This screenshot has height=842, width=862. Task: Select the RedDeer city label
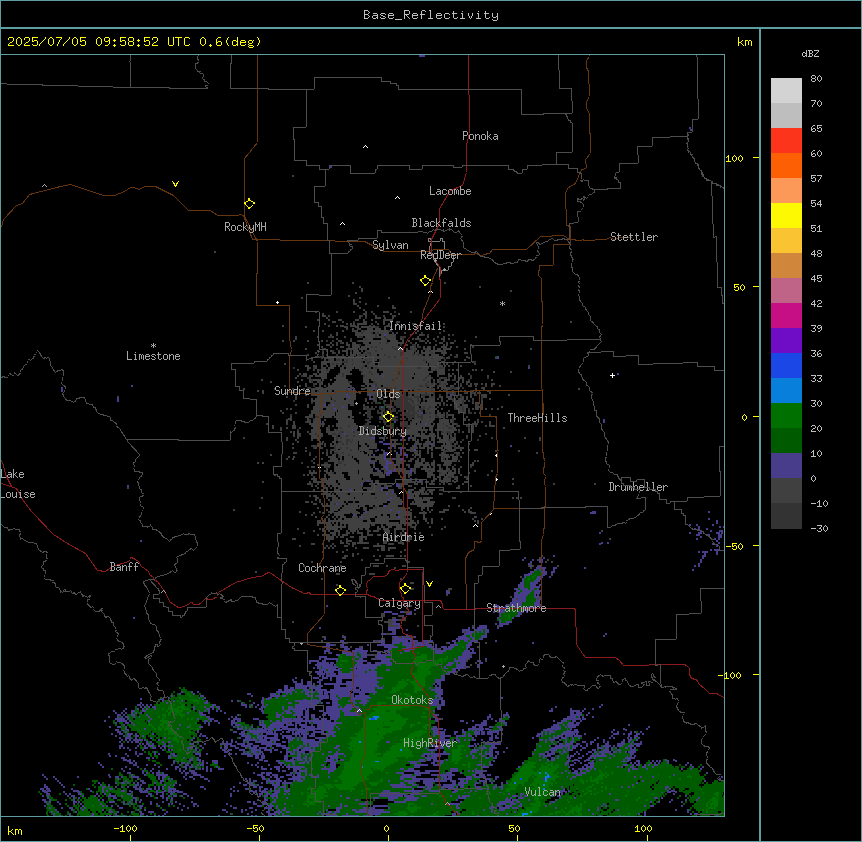tap(440, 255)
